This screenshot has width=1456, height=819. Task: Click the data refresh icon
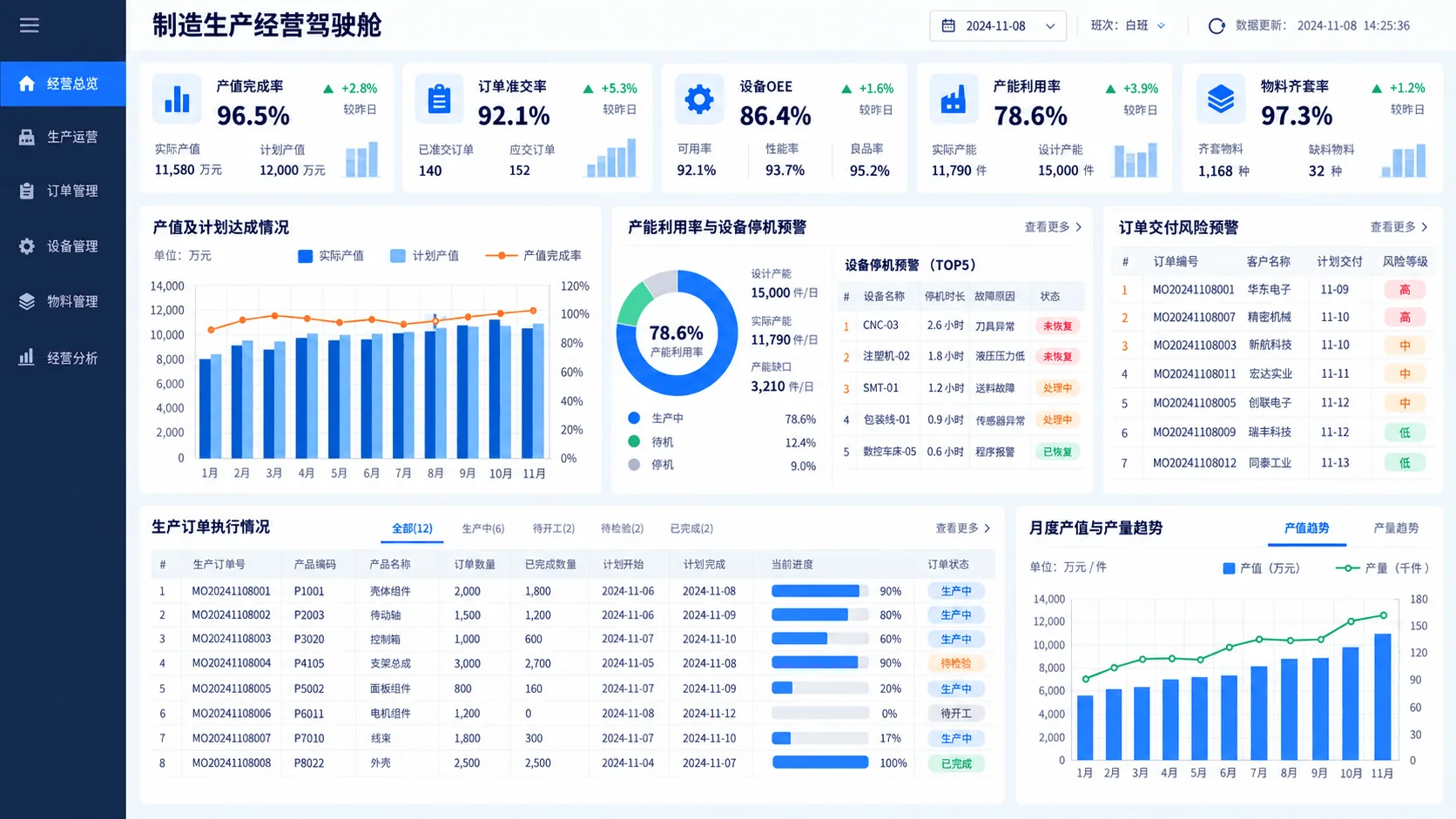1217,26
